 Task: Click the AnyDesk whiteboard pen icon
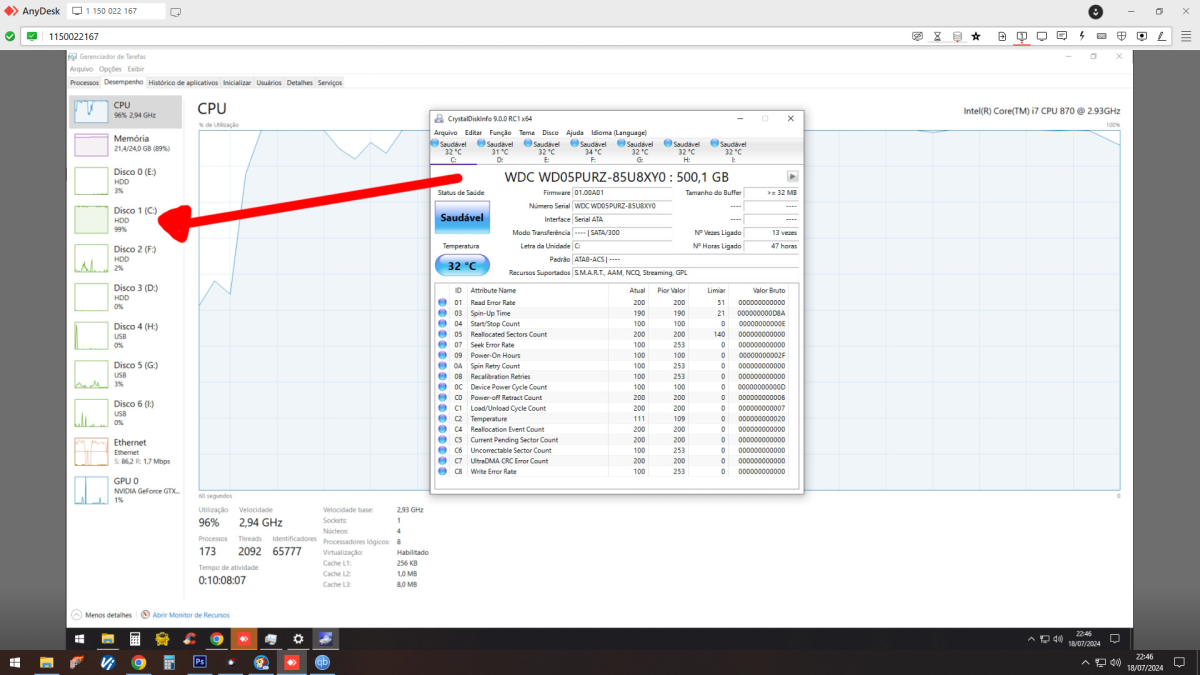coord(1161,36)
